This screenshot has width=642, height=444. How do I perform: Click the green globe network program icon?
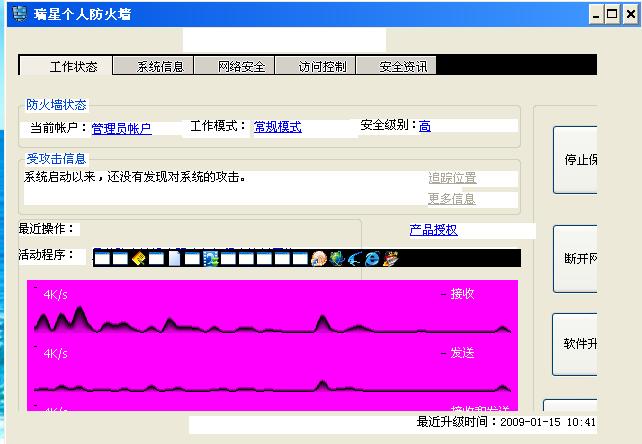337,258
